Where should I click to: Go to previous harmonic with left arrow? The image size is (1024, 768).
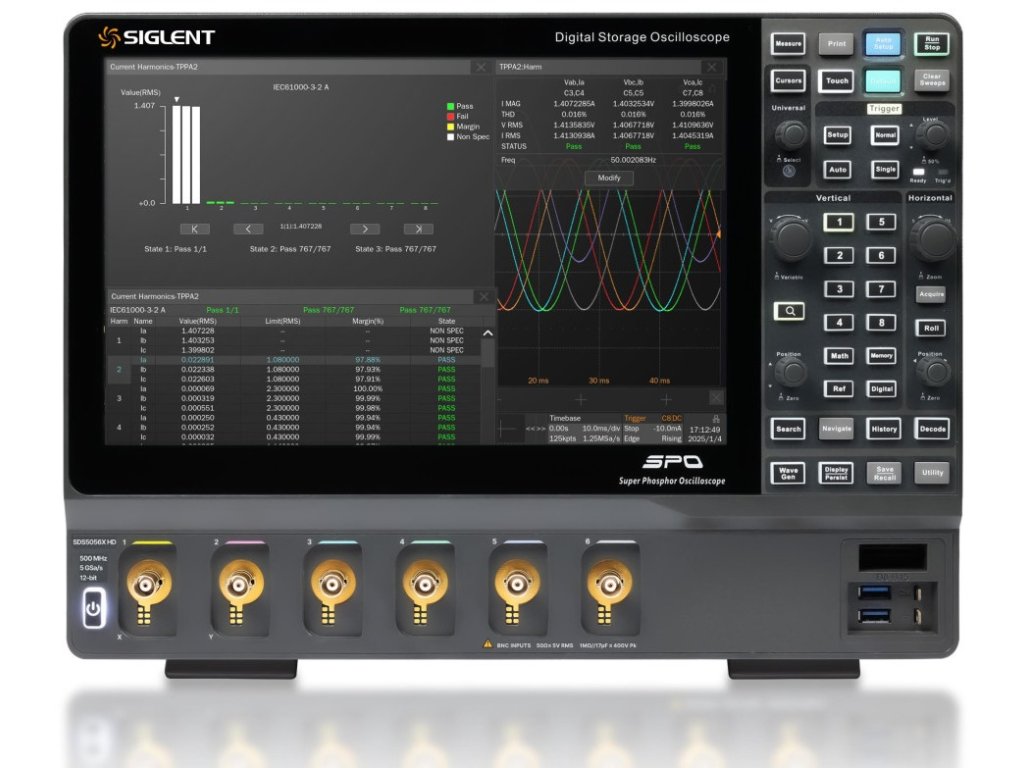point(248,229)
